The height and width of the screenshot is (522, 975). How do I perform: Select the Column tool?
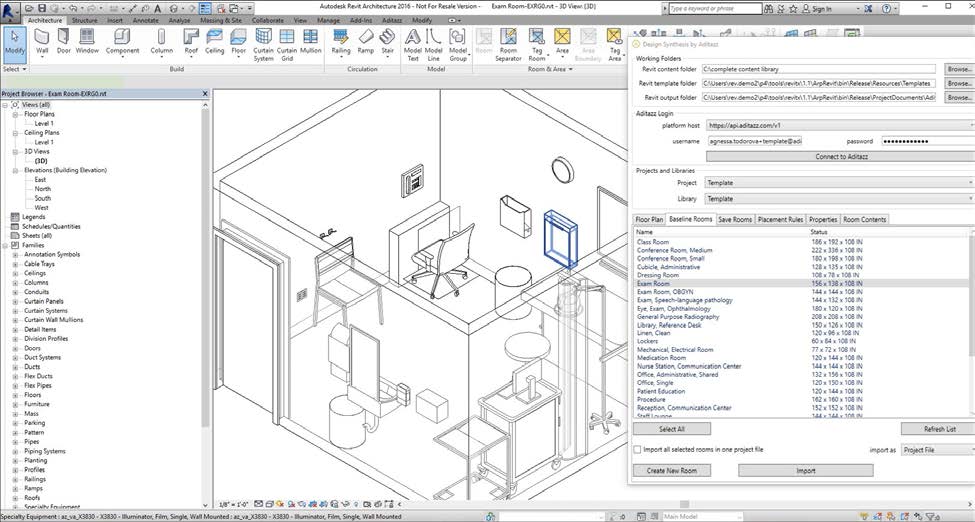click(x=162, y=42)
